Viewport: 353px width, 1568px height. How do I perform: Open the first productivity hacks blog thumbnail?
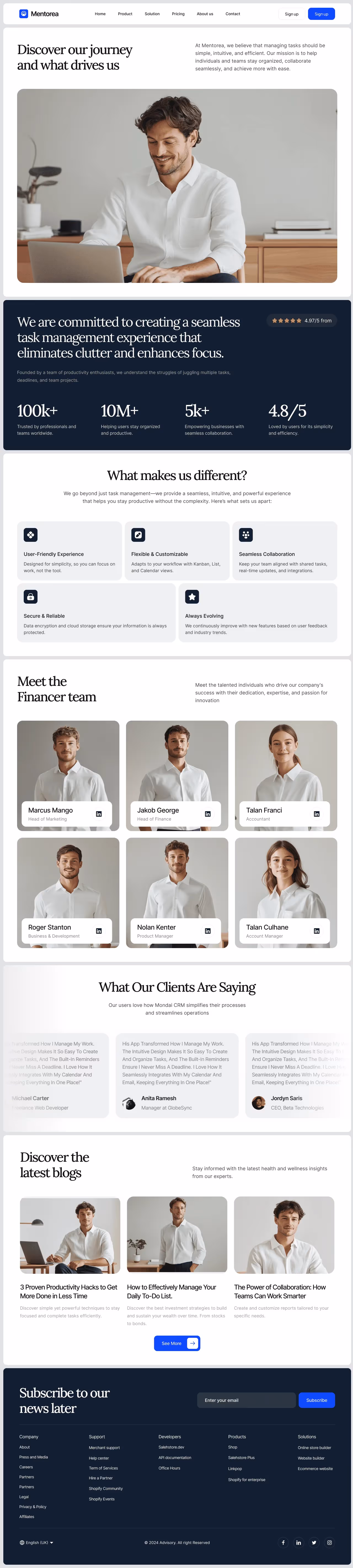pos(70,1235)
